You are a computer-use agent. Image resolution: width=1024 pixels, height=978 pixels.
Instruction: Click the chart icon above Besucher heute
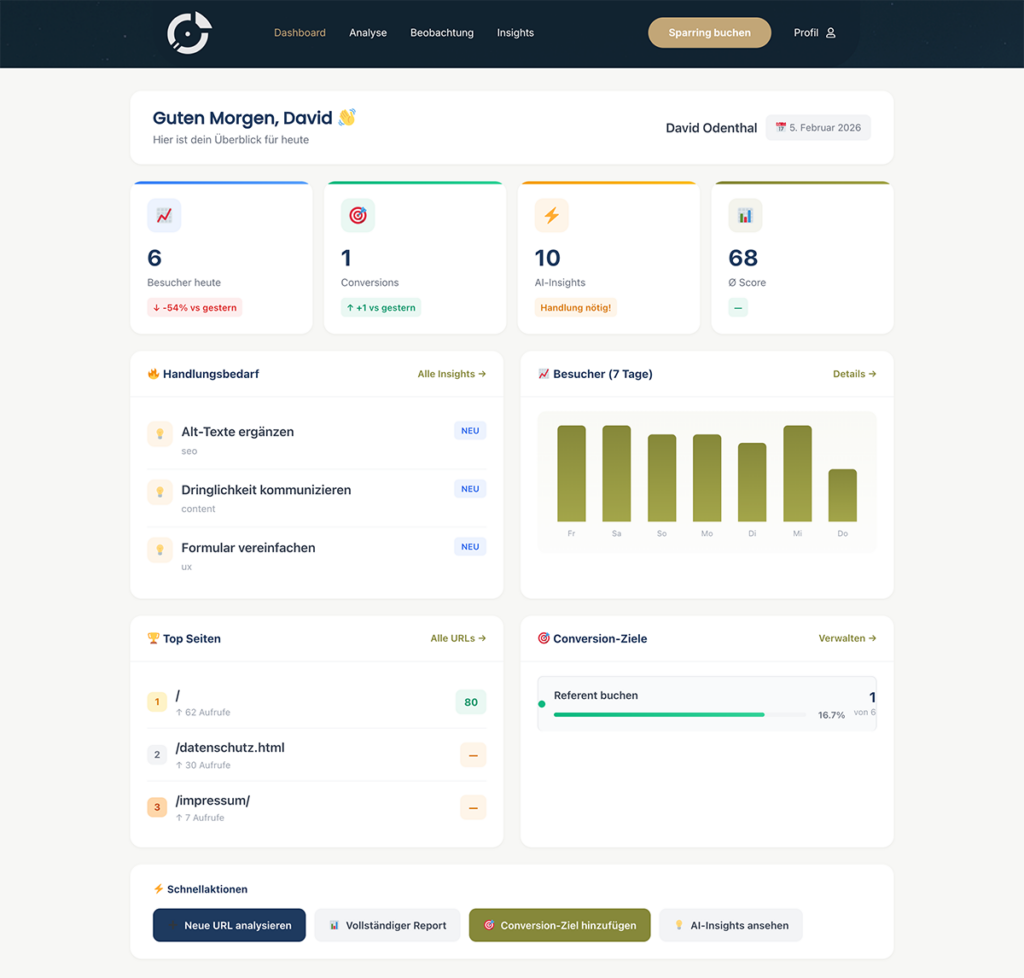pyautogui.click(x=164, y=215)
